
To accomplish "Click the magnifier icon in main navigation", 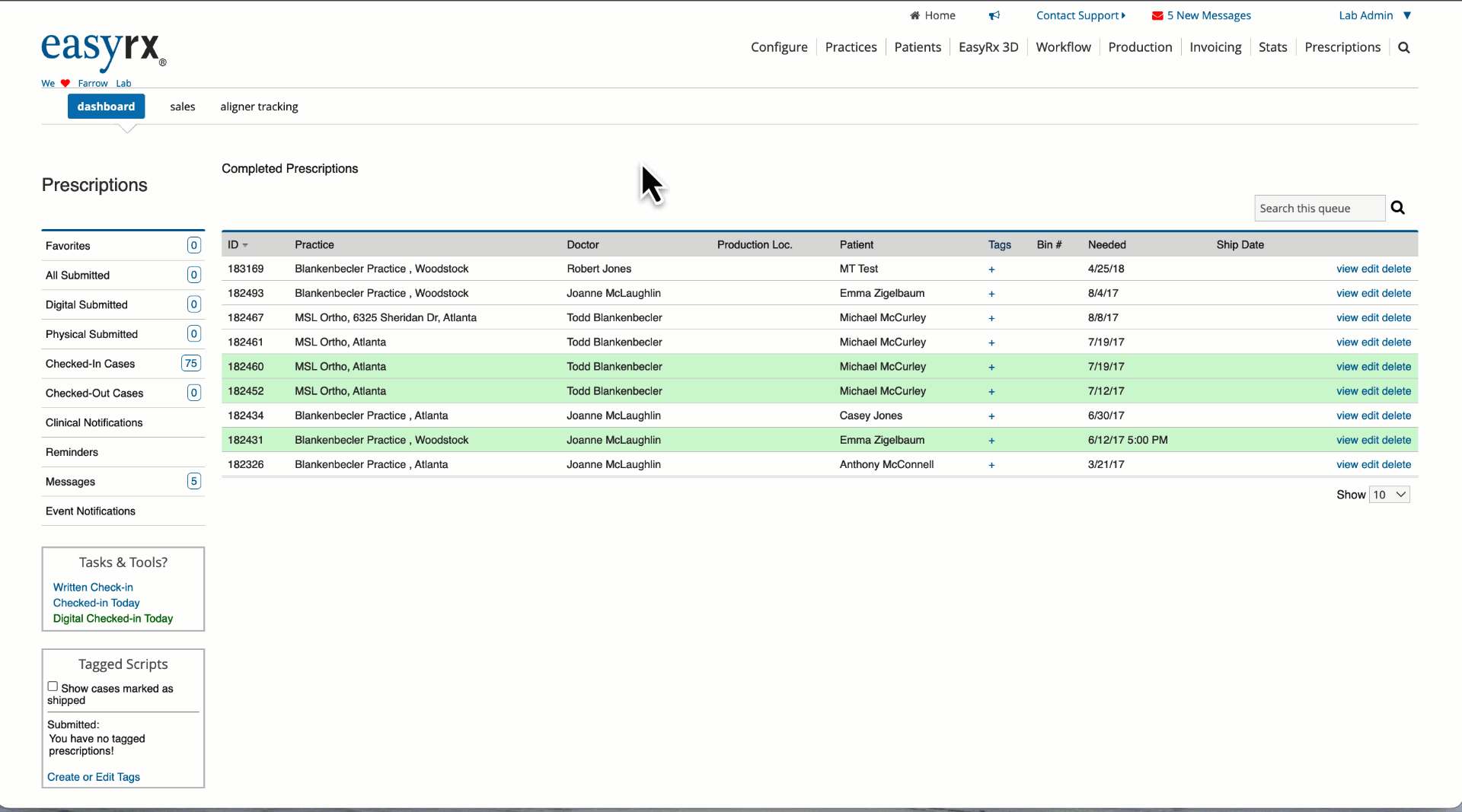I will point(1404,47).
